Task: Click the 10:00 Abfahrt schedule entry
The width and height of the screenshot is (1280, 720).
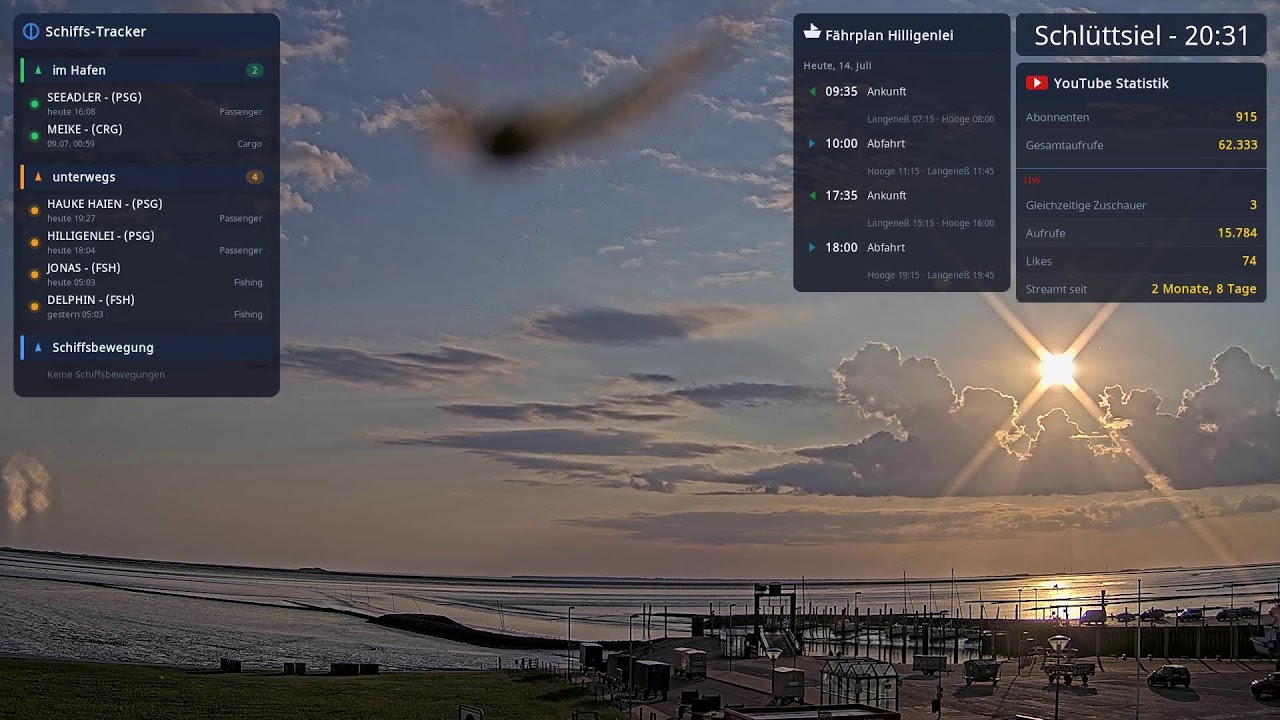Action: (902, 143)
